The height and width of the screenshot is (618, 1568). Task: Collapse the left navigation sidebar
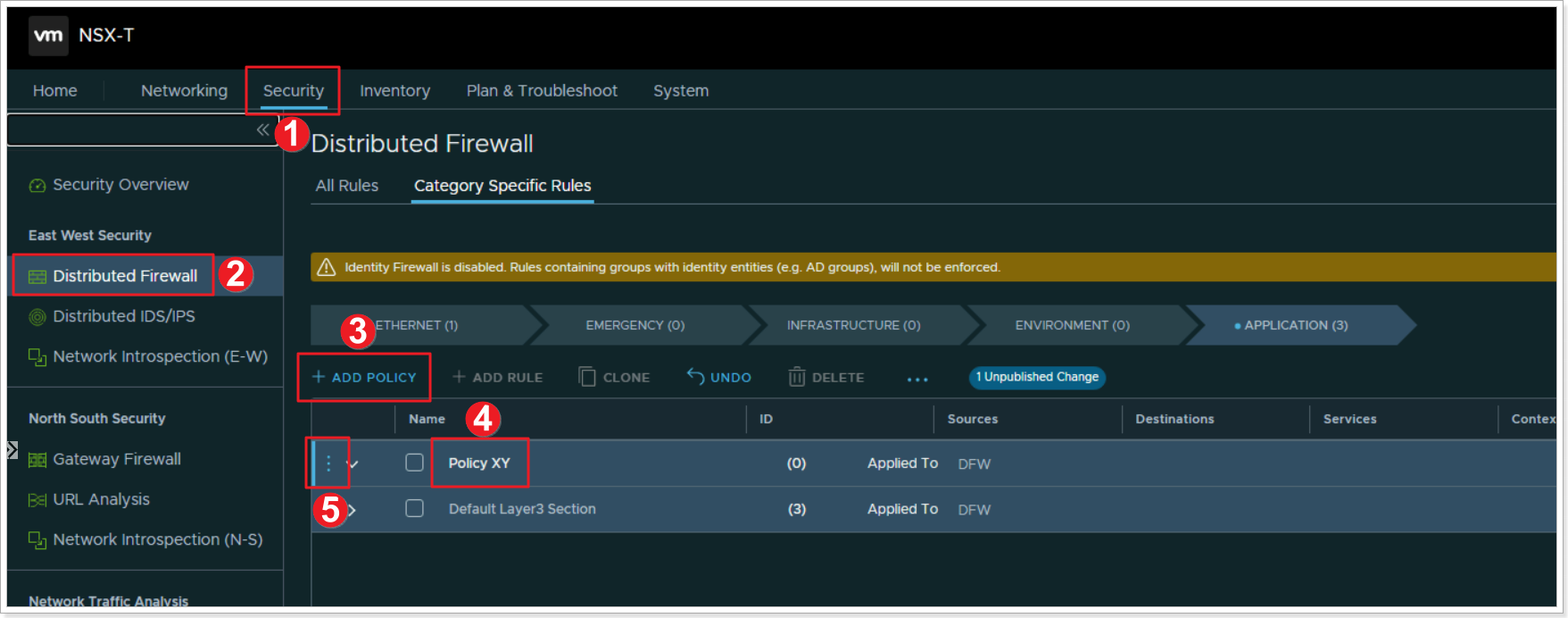coord(262,130)
